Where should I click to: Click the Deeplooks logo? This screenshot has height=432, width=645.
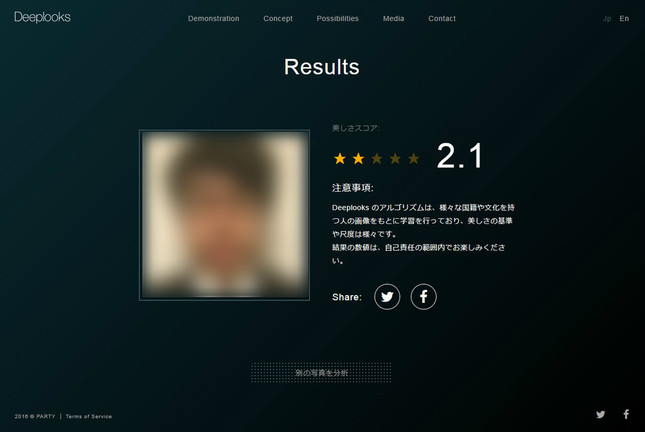click(x=42, y=17)
